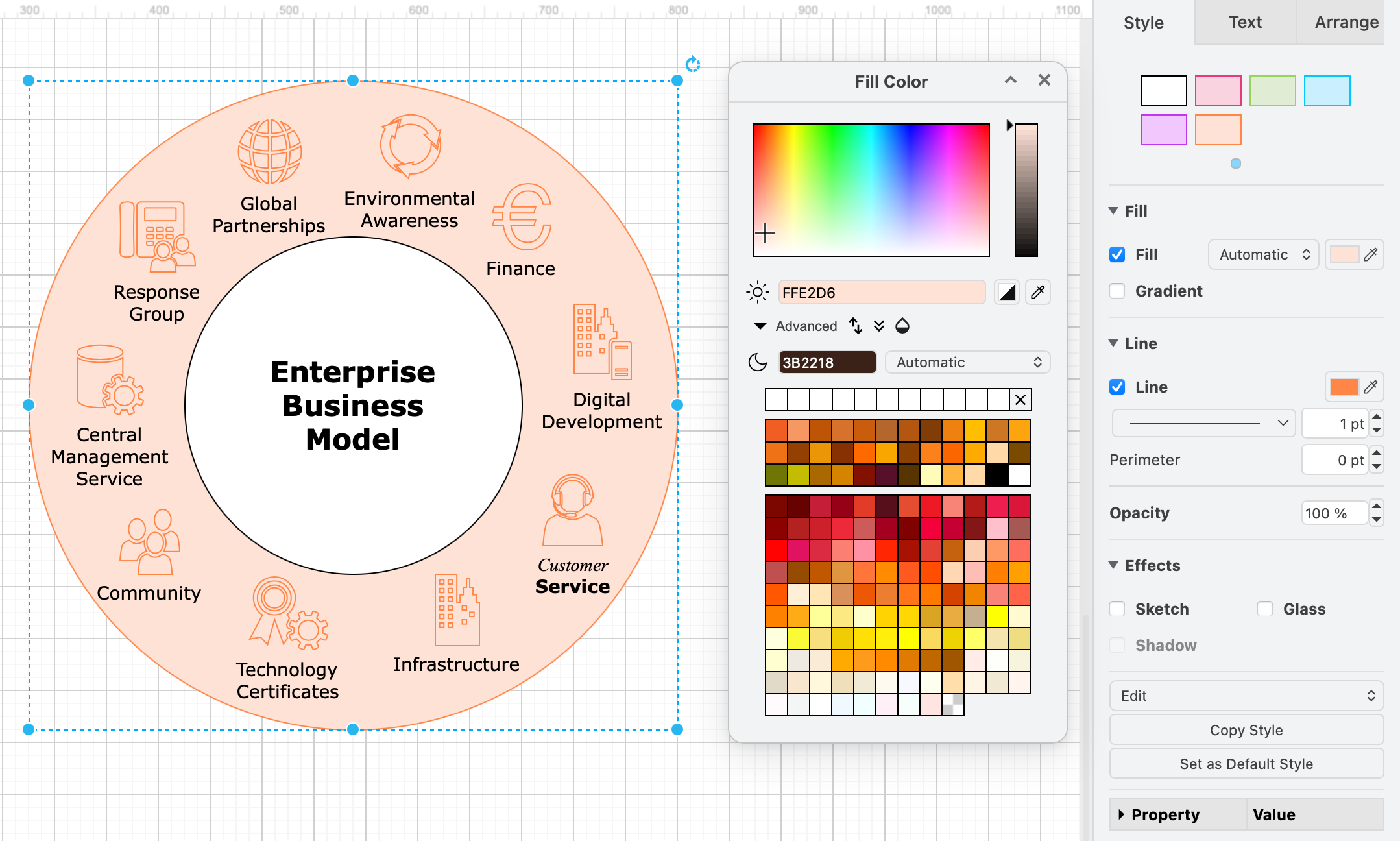Select the Central Management database gear icon
Image resolution: width=1400 pixels, height=841 pixels.
click(x=110, y=380)
